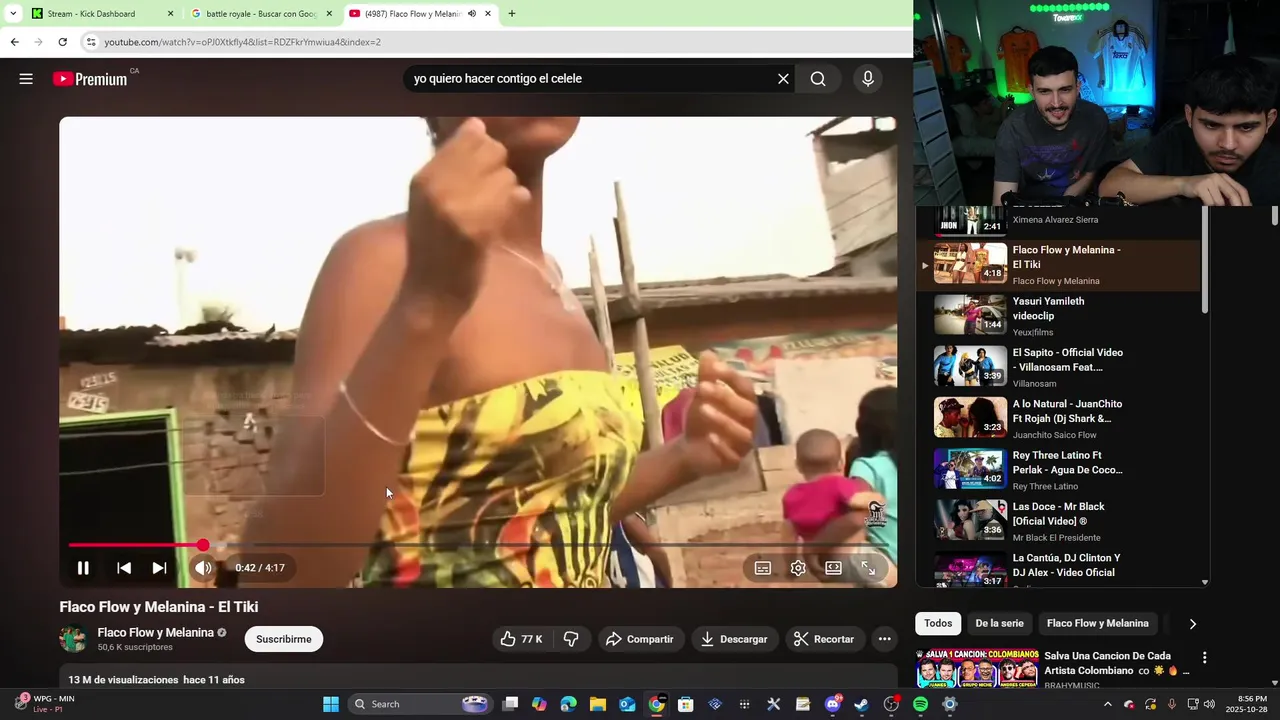Select Flaco Flow y Melanina filter chip
This screenshot has height=720, width=1280.
1097,623
